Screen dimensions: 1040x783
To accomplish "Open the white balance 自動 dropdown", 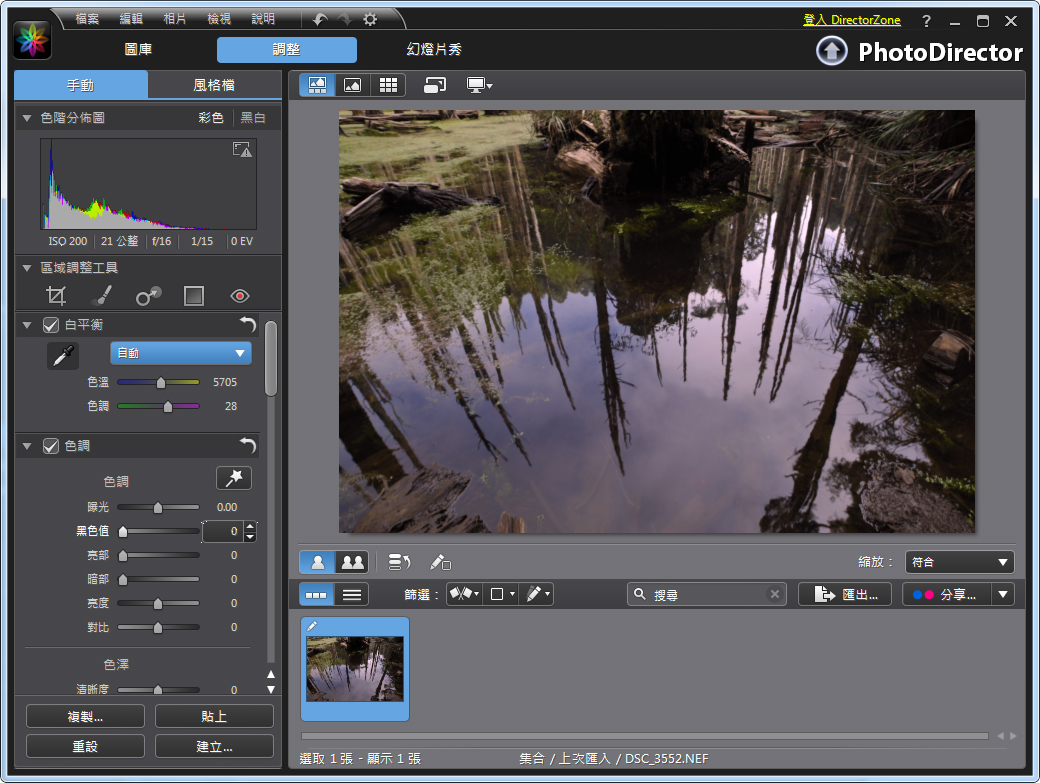I will click(180, 353).
